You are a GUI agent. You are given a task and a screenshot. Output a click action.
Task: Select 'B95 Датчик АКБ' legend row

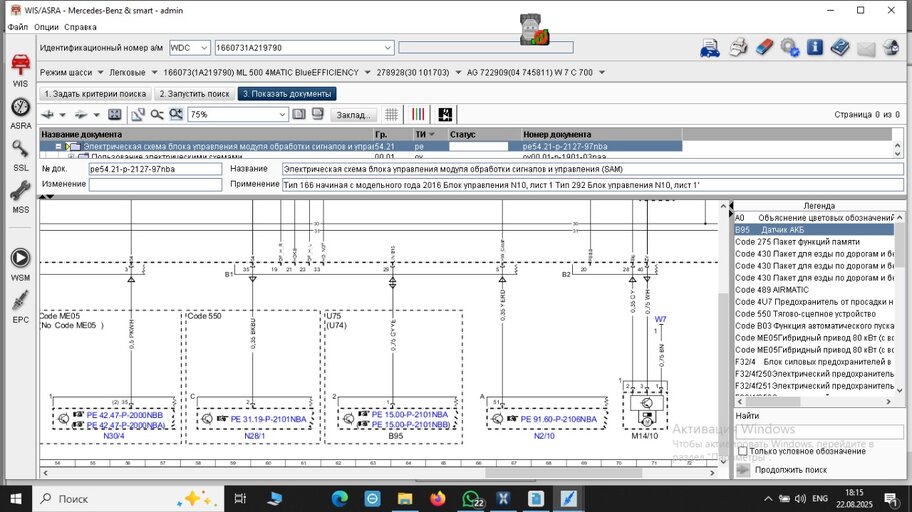coord(814,230)
